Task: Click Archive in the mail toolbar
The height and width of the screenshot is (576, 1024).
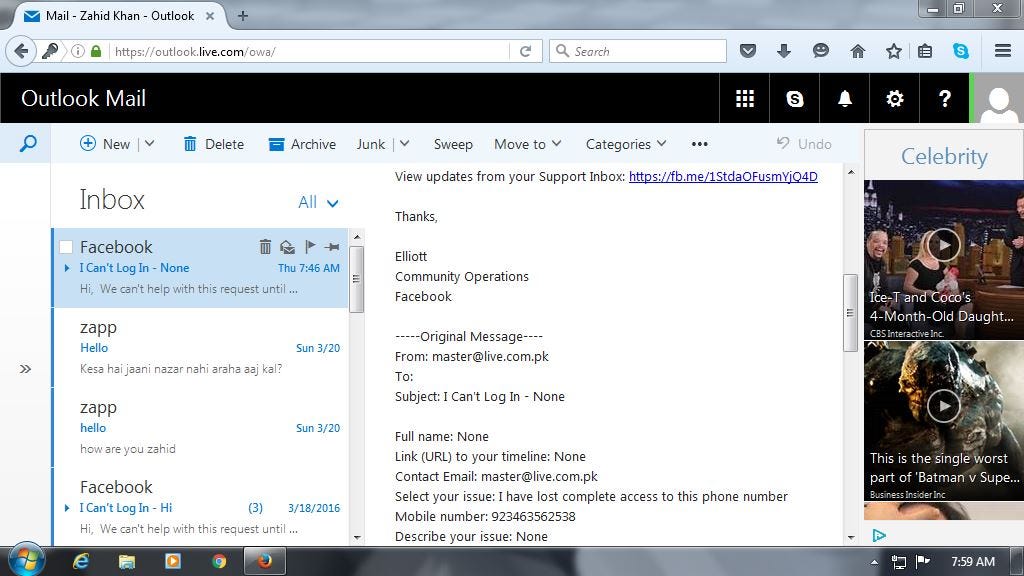Action: pyautogui.click(x=302, y=144)
